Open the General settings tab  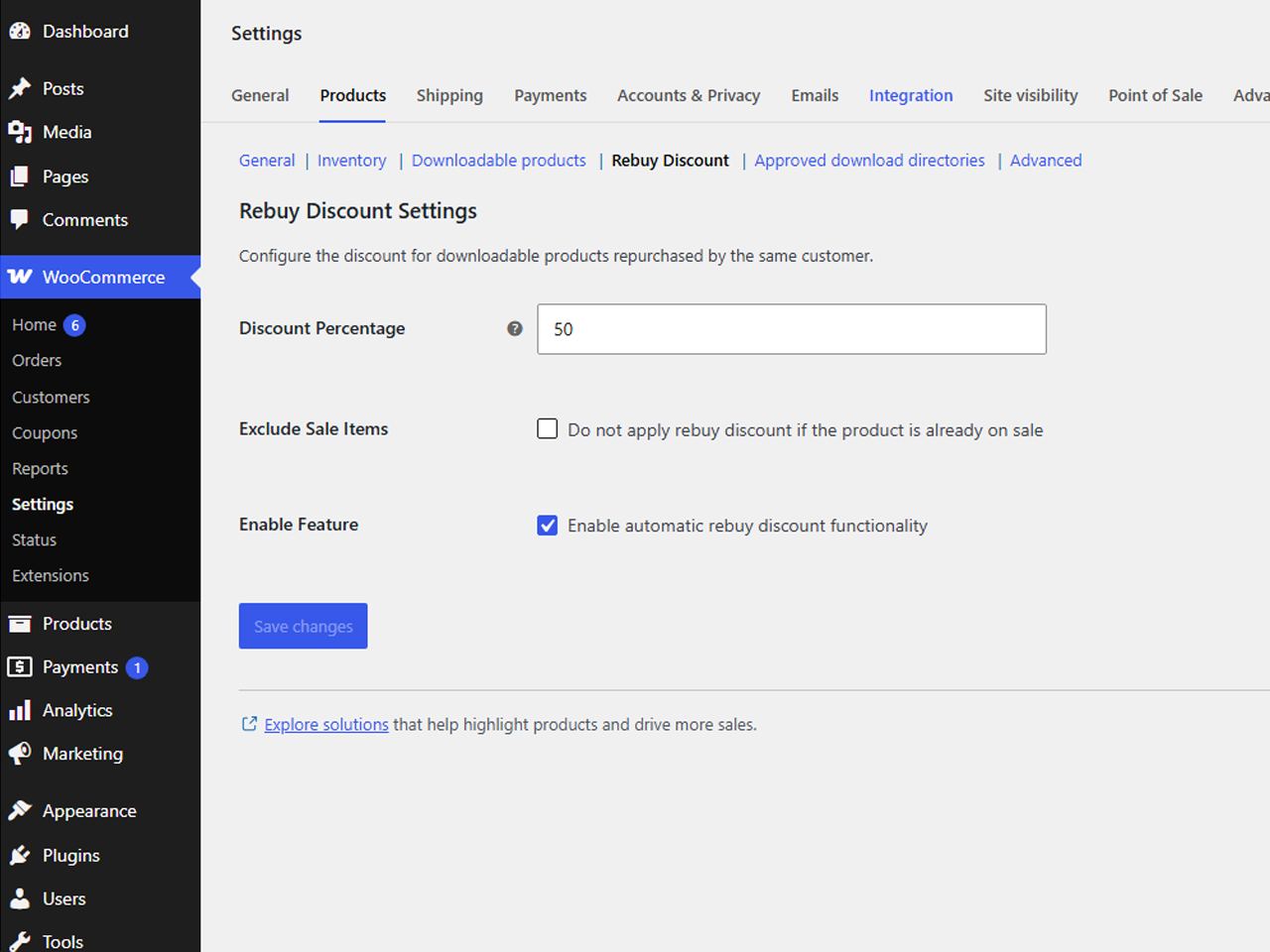pyautogui.click(x=260, y=95)
